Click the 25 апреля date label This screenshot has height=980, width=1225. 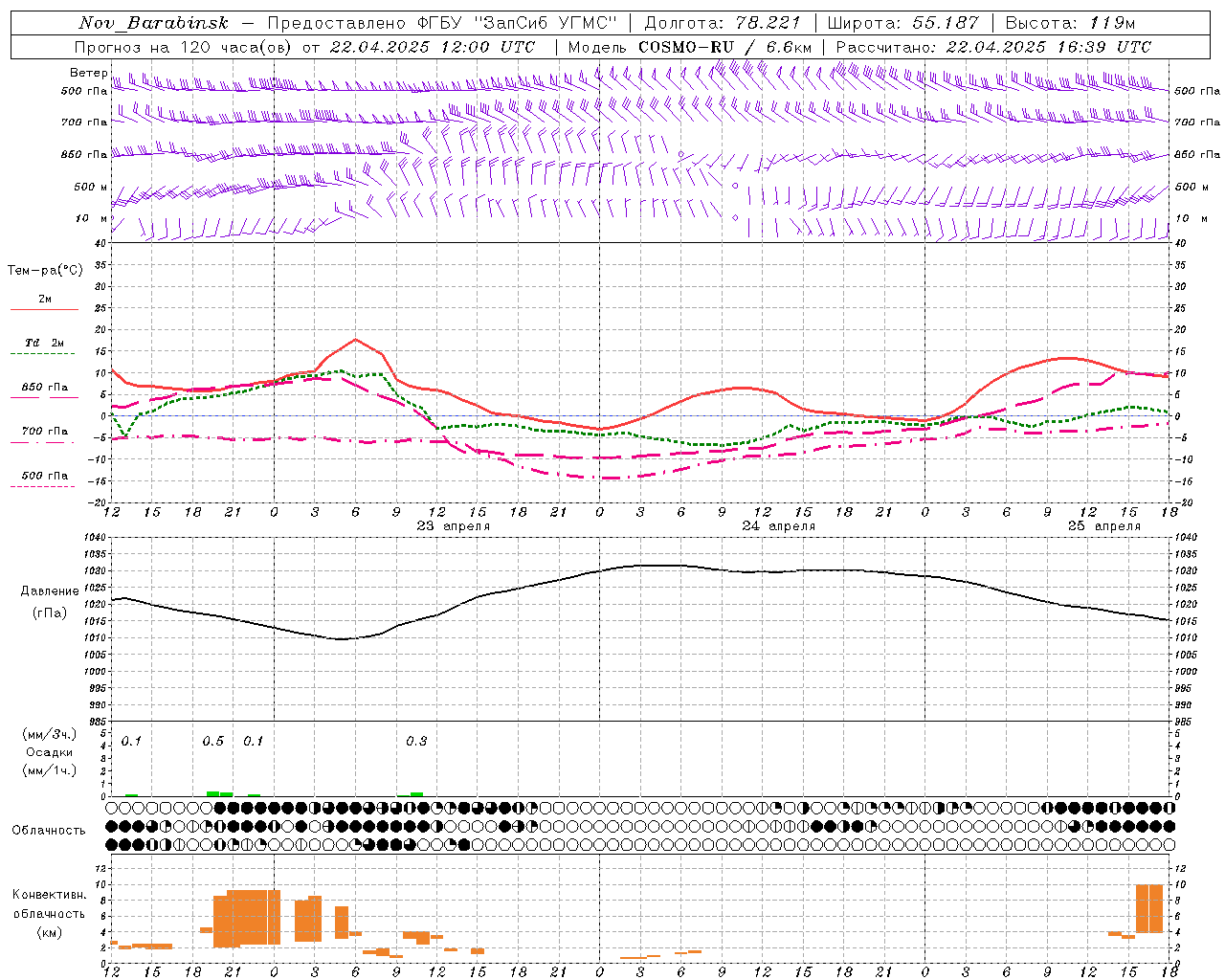coord(1104,526)
